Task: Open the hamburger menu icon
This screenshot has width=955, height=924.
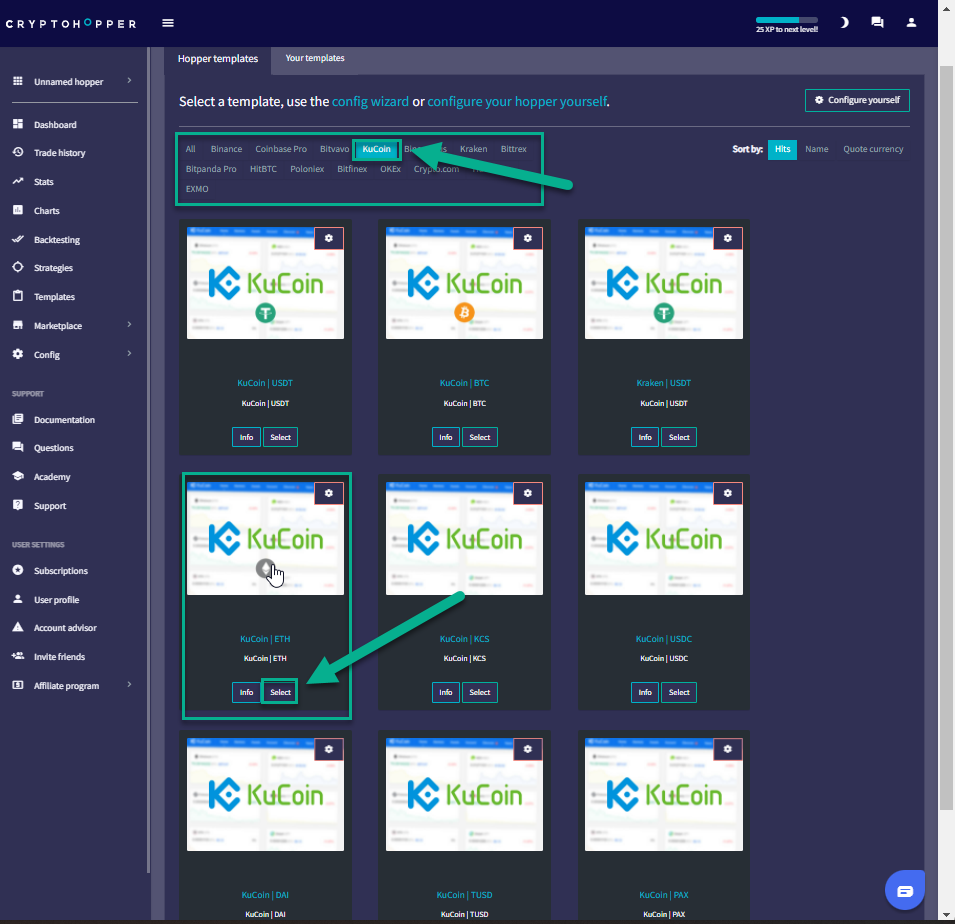Action: coord(168,23)
